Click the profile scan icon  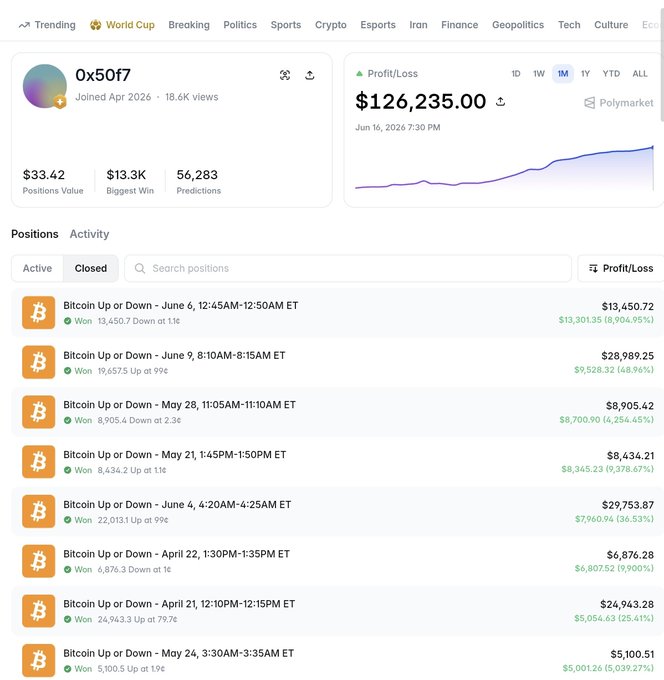(285, 75)
